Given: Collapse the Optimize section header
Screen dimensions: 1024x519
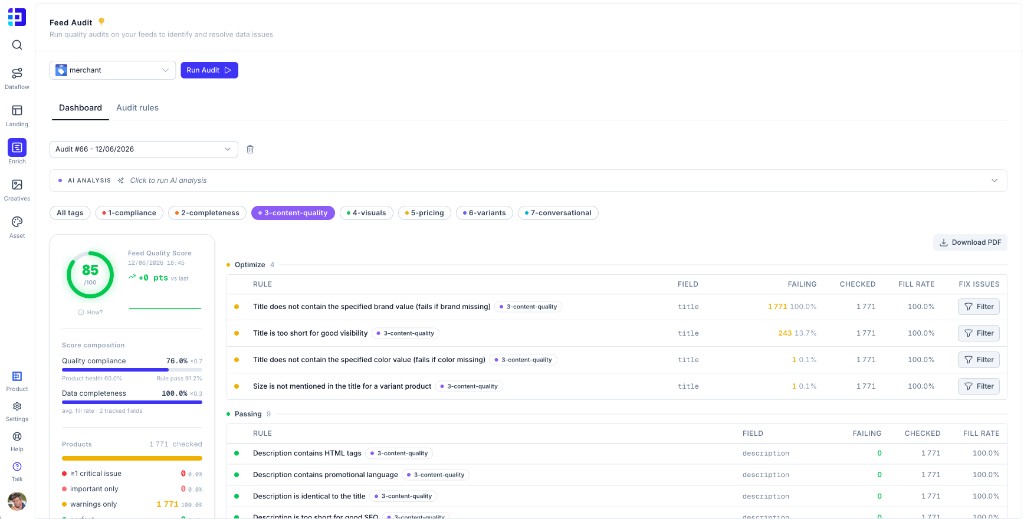Looking at the screenshot, I should (x=250, y=264).
